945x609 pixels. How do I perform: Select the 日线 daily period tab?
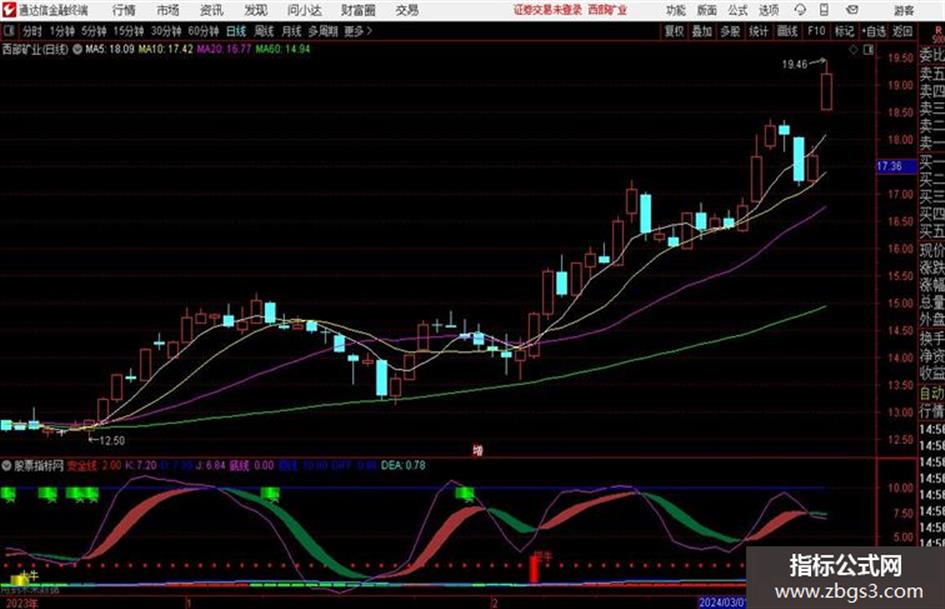point(236,31)
